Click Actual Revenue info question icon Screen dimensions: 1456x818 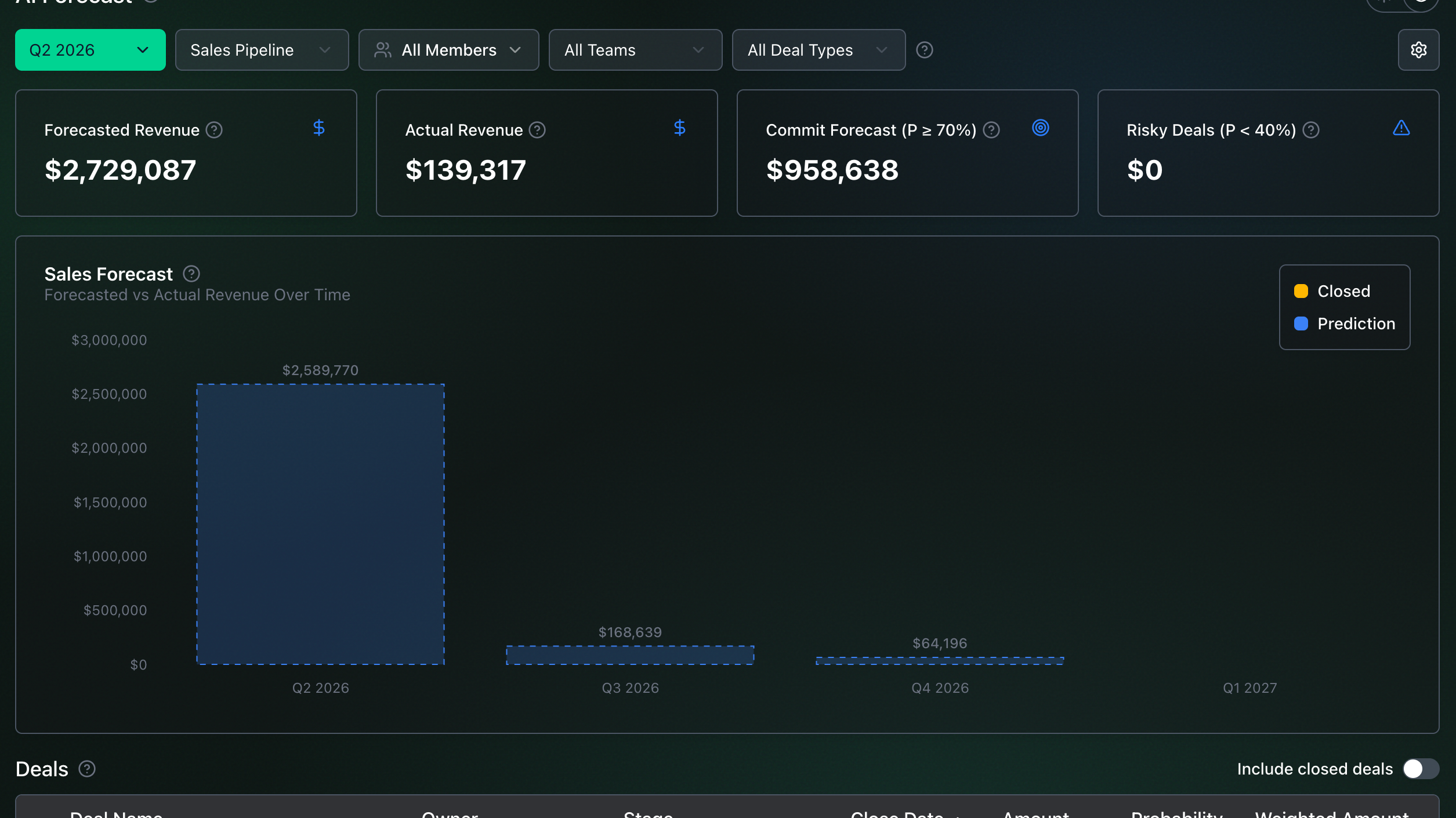tap(537, 130)
